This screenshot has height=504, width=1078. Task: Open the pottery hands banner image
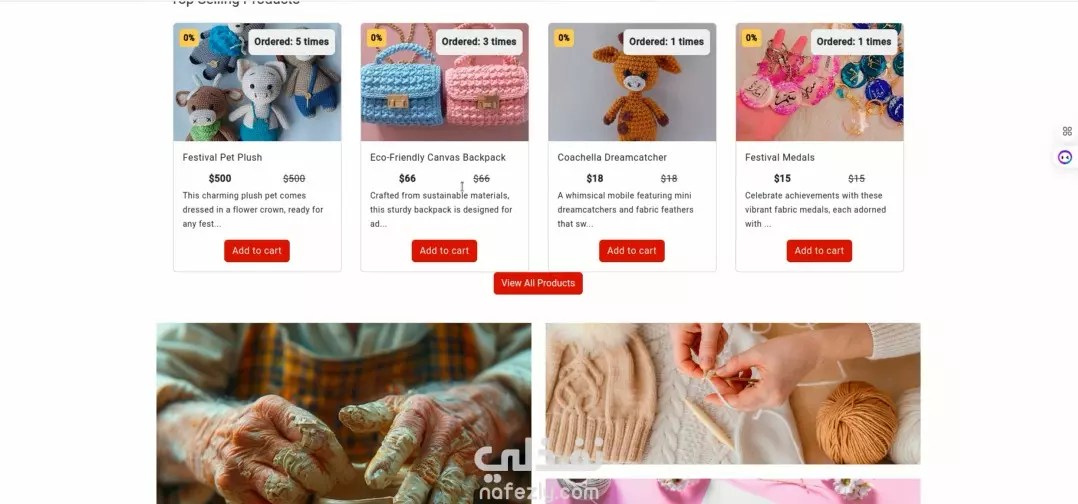(344, 413)
